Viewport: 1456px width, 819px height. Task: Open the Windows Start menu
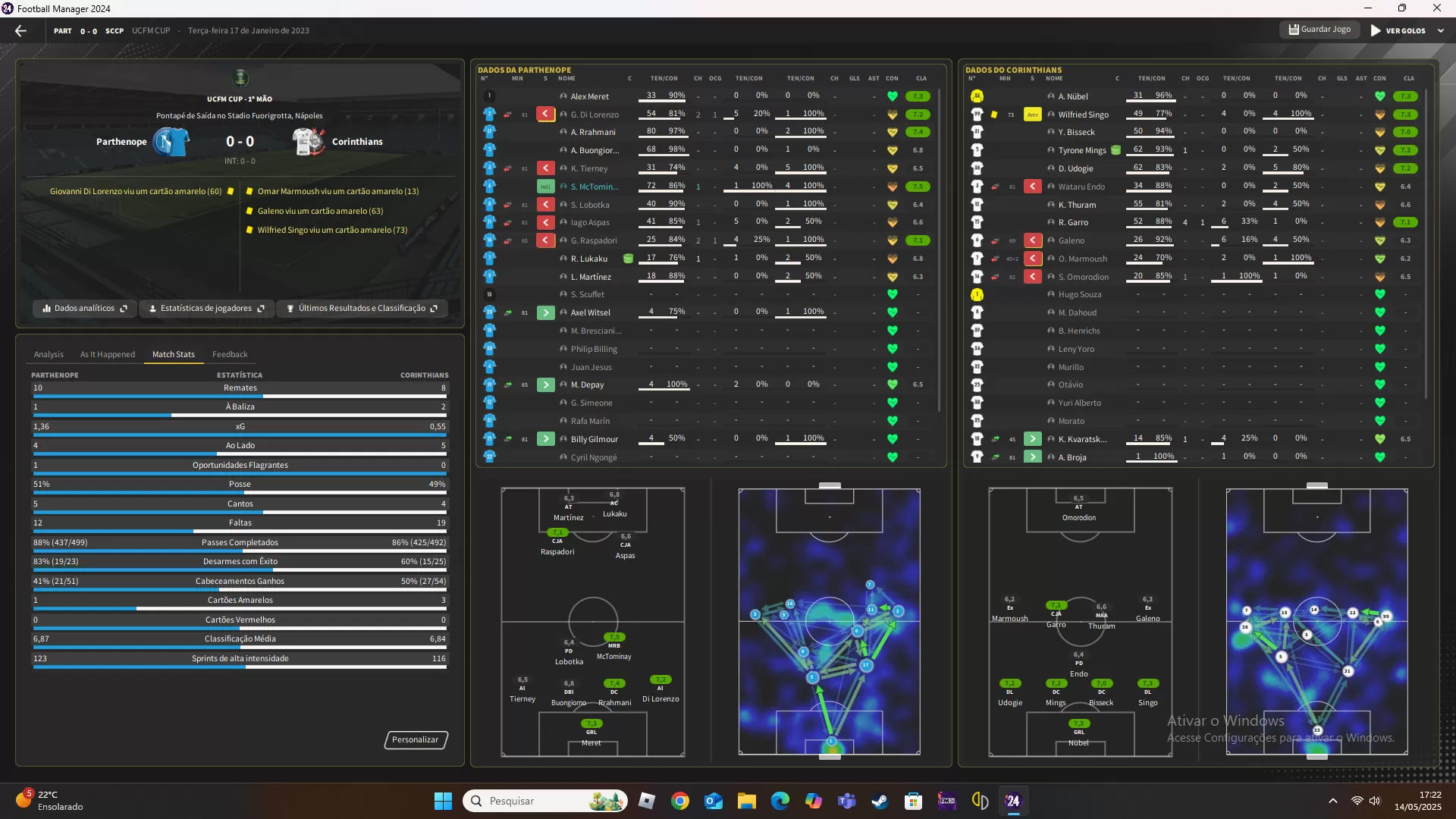point(443,801)
